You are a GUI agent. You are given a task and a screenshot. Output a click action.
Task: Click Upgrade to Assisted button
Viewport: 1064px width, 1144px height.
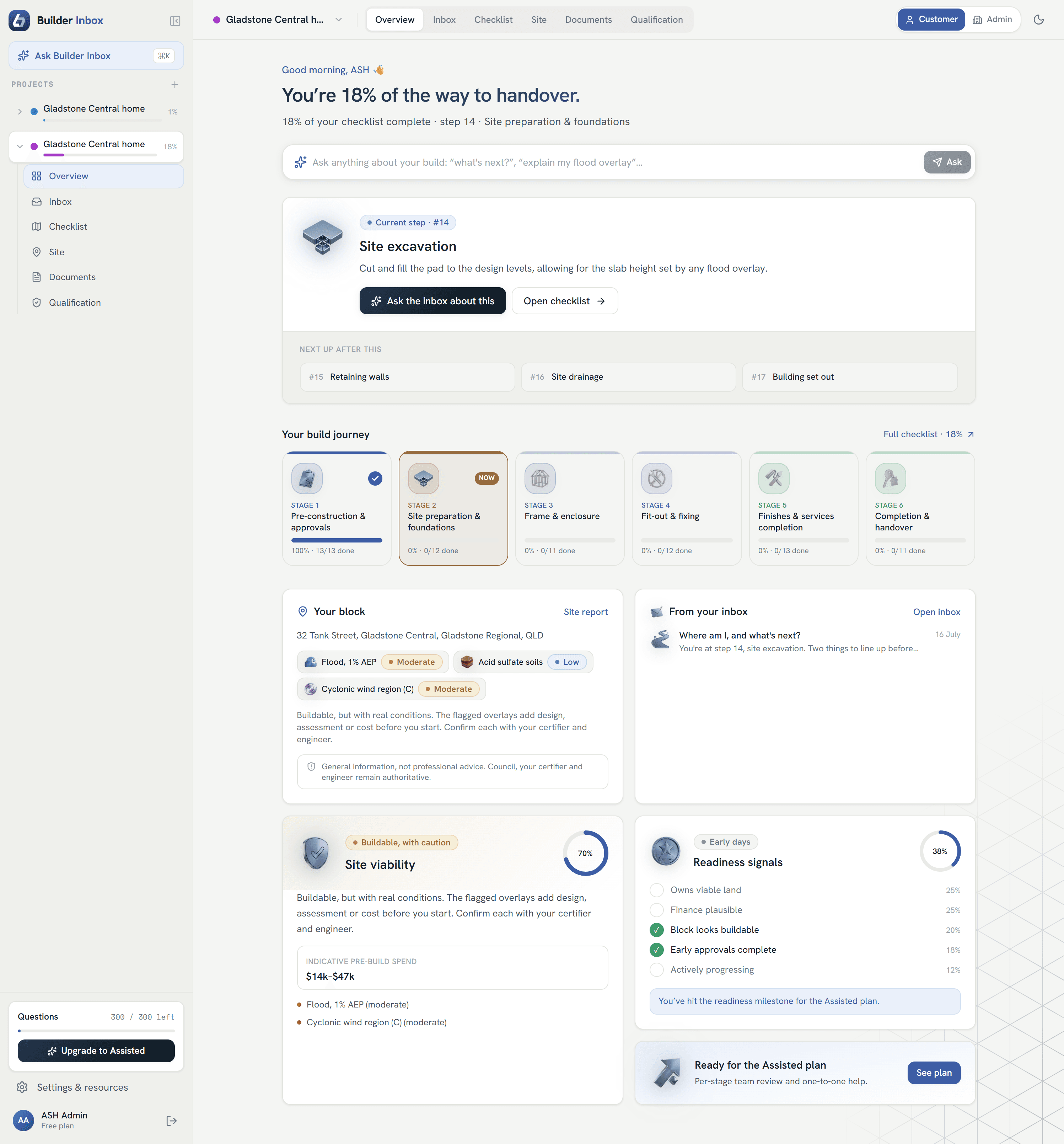point(96,1051)
